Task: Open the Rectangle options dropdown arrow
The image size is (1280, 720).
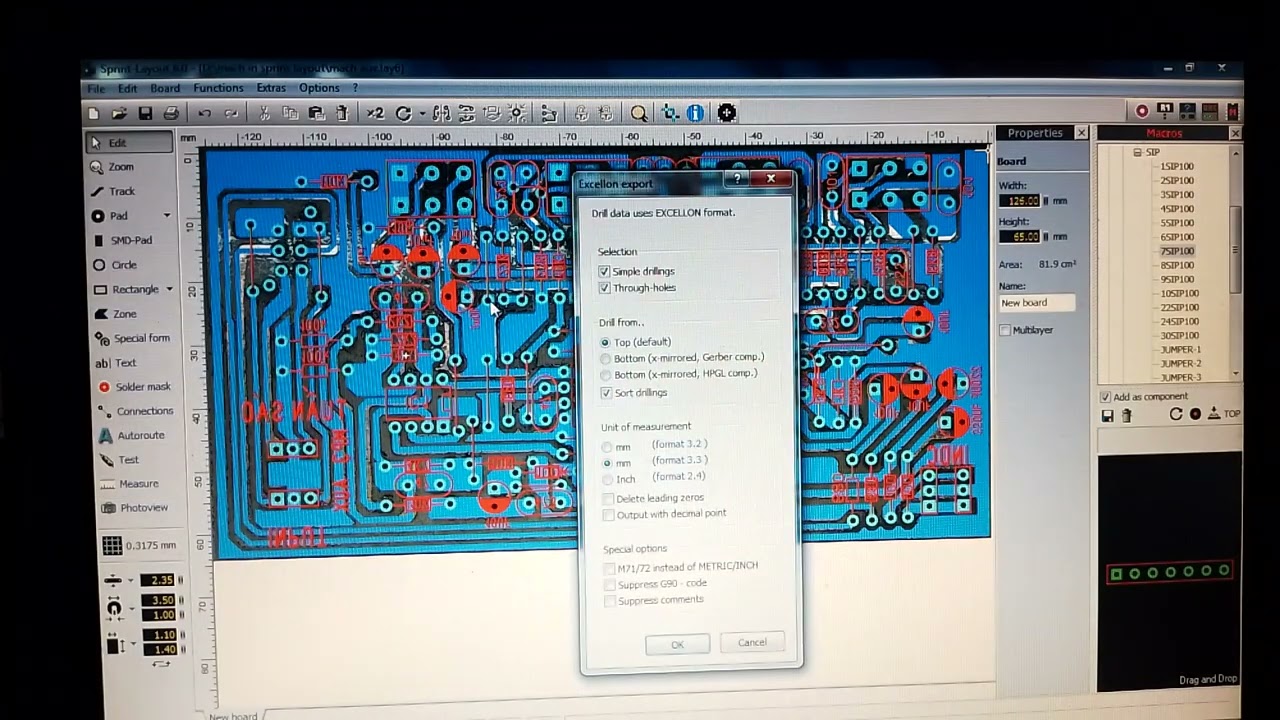Action: click(169, 289)
